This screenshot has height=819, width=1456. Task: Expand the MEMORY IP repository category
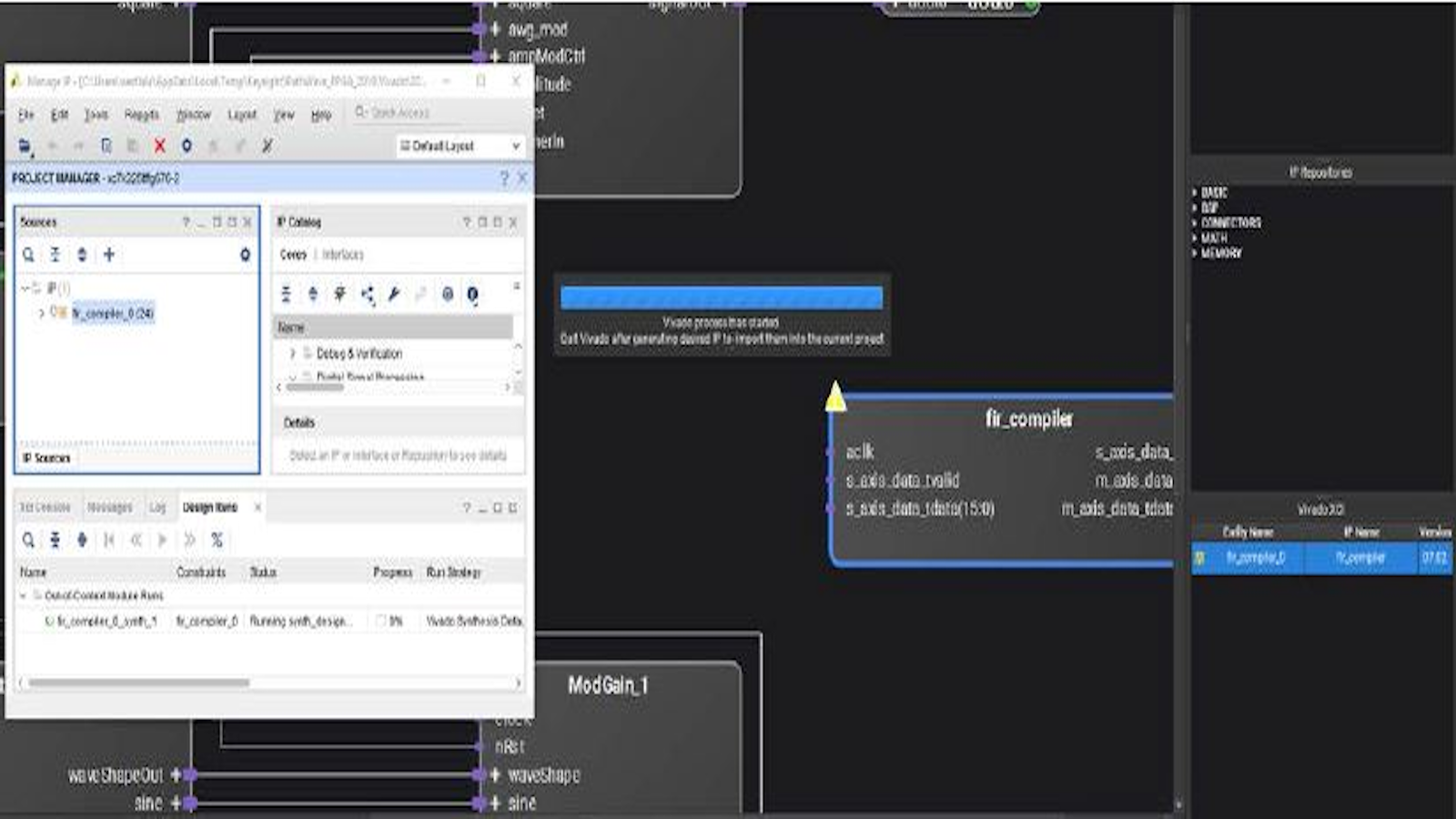click(1195, 253)
